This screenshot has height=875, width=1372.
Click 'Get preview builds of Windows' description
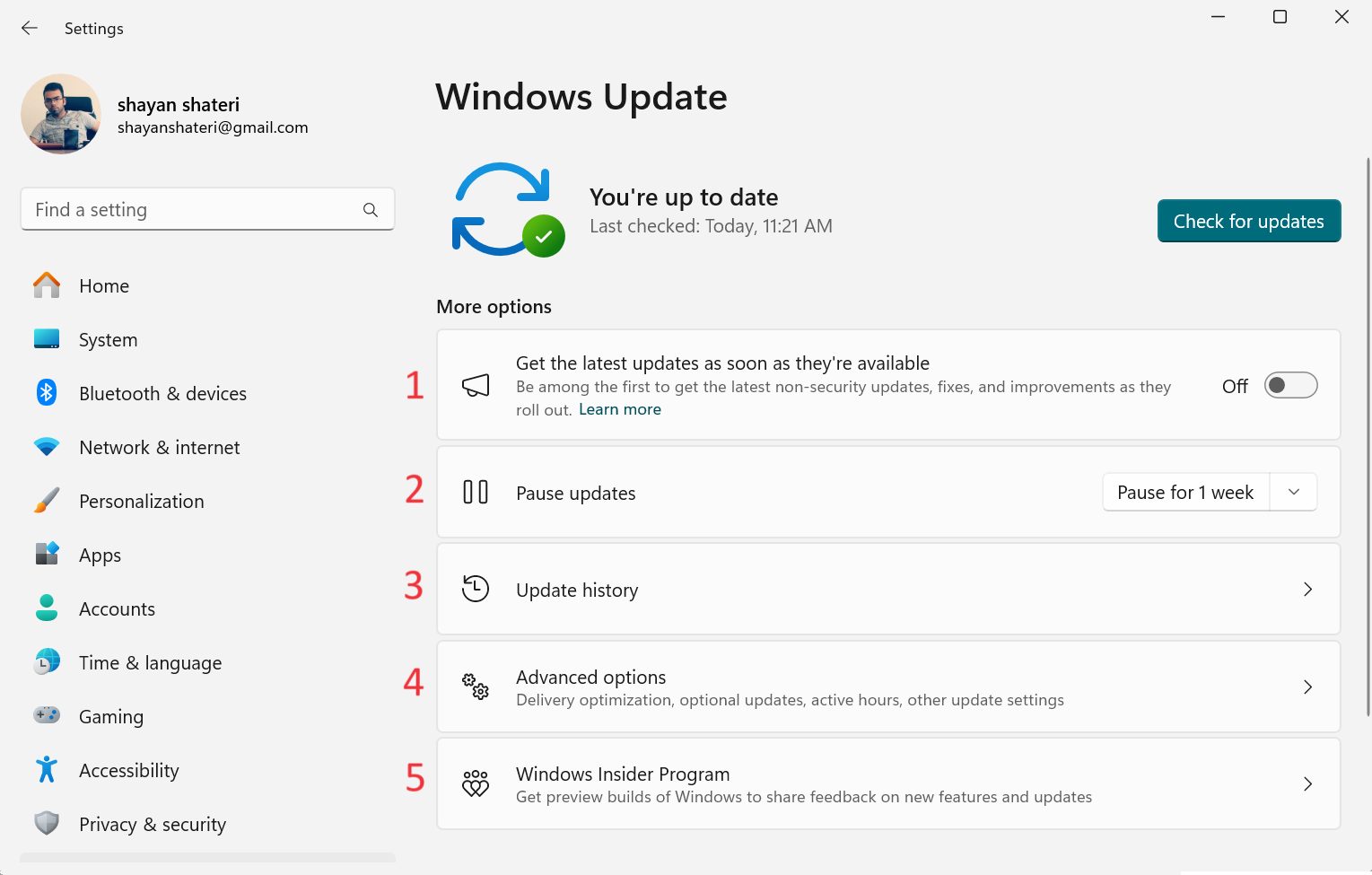click(804, 797)
